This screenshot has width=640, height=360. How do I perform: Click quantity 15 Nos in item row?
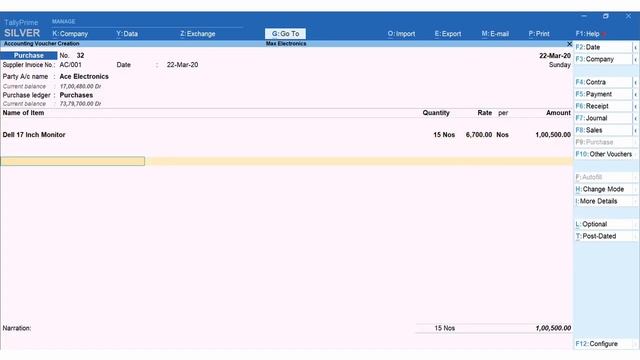tap(444, 135)
